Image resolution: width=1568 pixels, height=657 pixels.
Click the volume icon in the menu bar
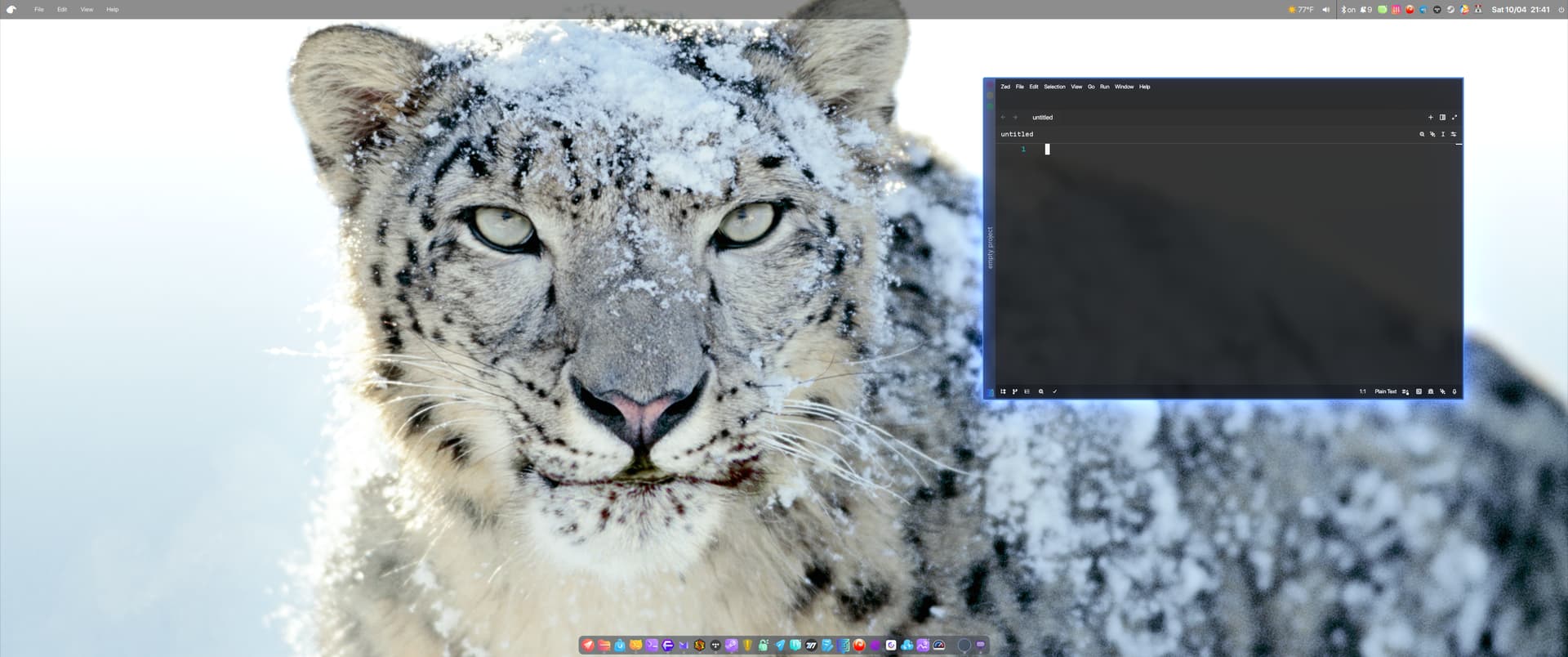(1325, 10)
